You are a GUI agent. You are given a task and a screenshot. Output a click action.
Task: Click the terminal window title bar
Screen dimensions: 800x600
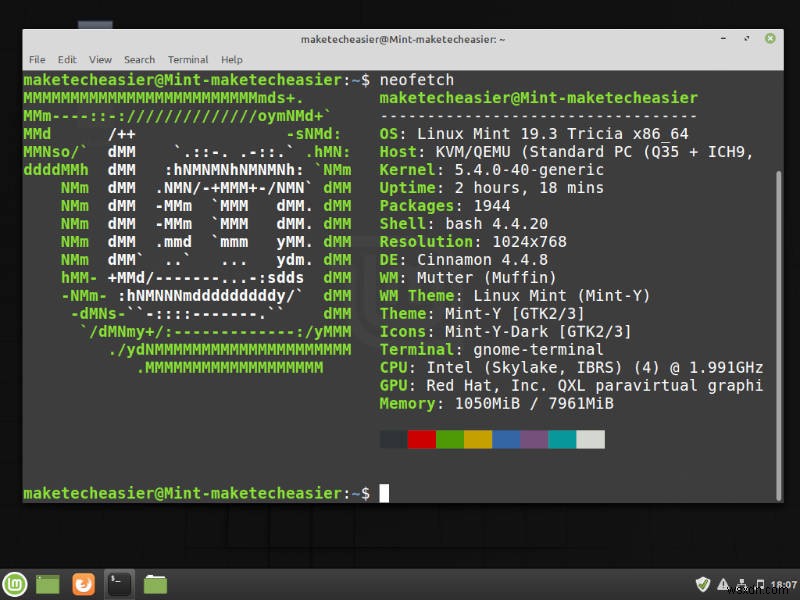(x=400, y=40)
